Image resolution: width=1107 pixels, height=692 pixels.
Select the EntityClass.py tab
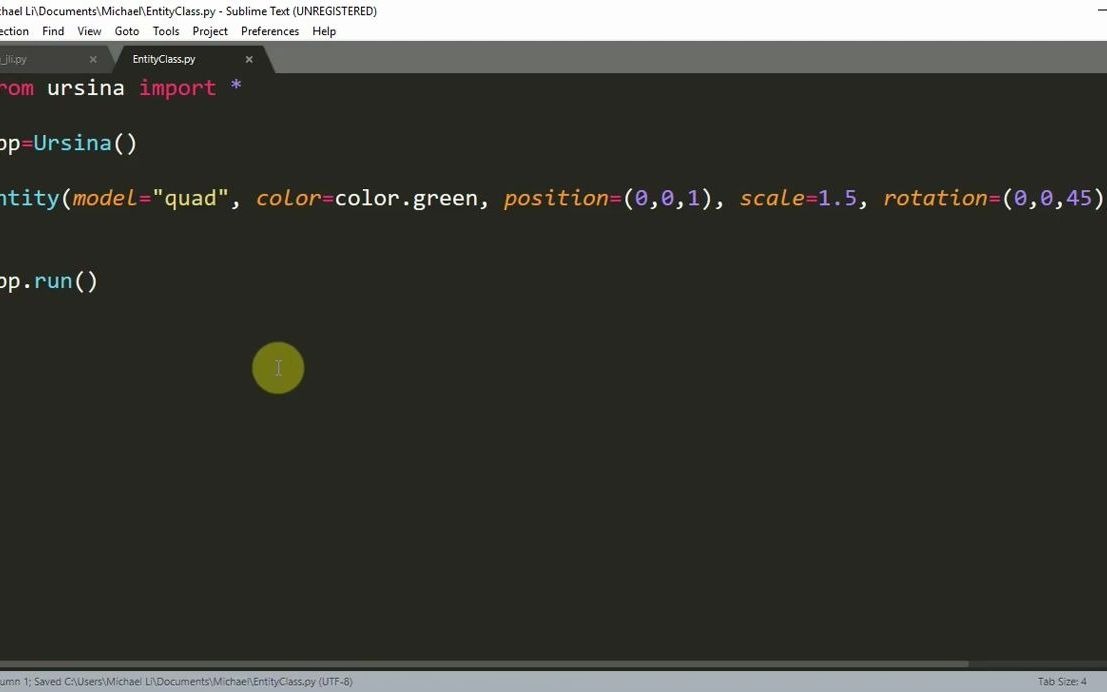[x=163, y=59]
